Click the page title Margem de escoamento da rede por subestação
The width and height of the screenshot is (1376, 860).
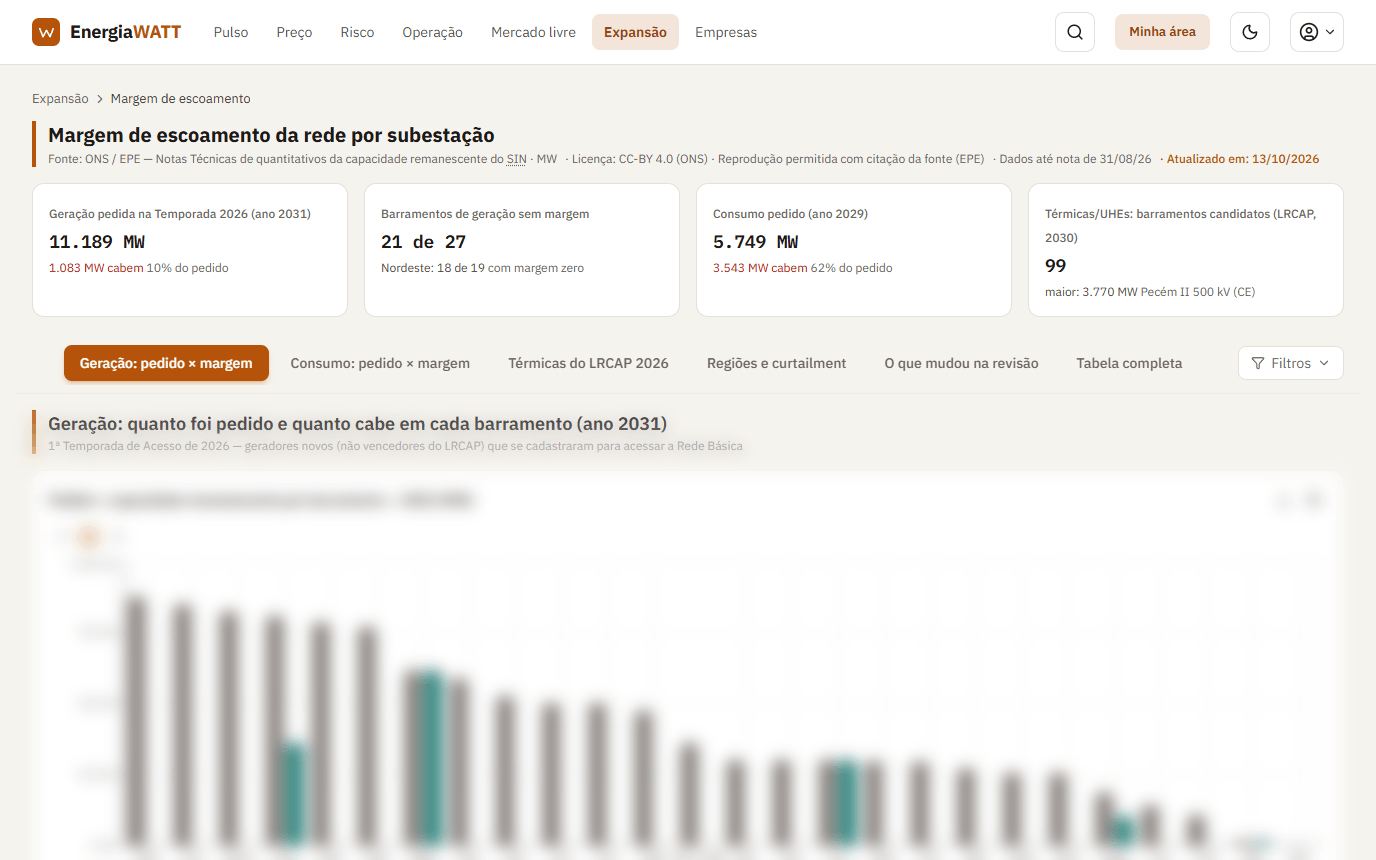click(x=271, y=135)
